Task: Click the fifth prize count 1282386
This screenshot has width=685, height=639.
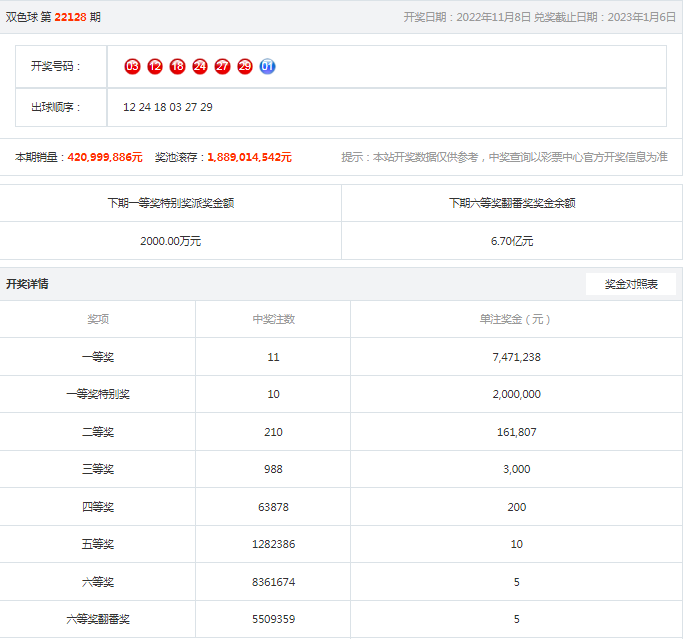Action: (x=273, y=545)
